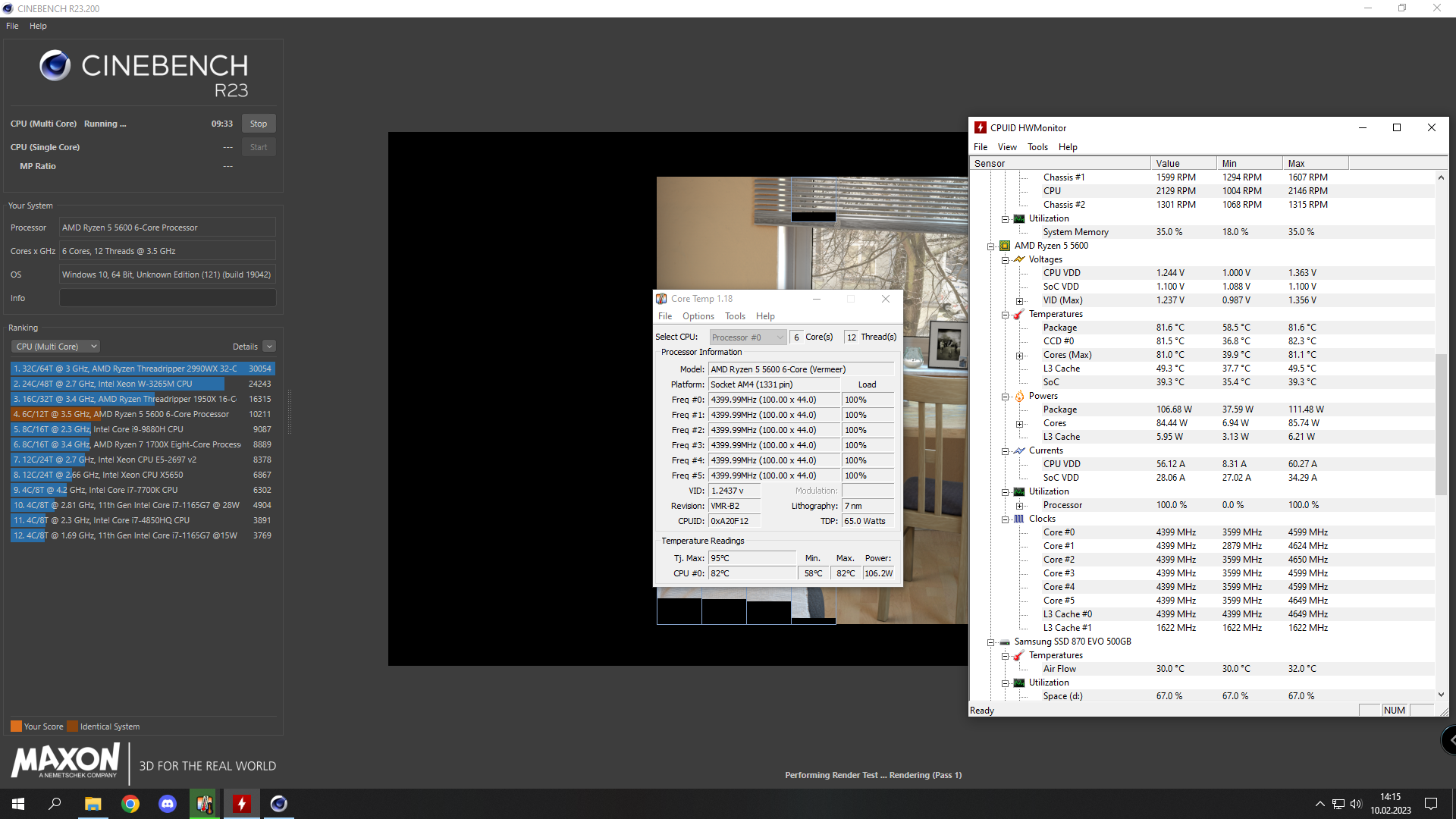Collapse the Samsung SSD 870 EVO node
The height and width of the screenshot is (819, 1456).
coord(990,642)
